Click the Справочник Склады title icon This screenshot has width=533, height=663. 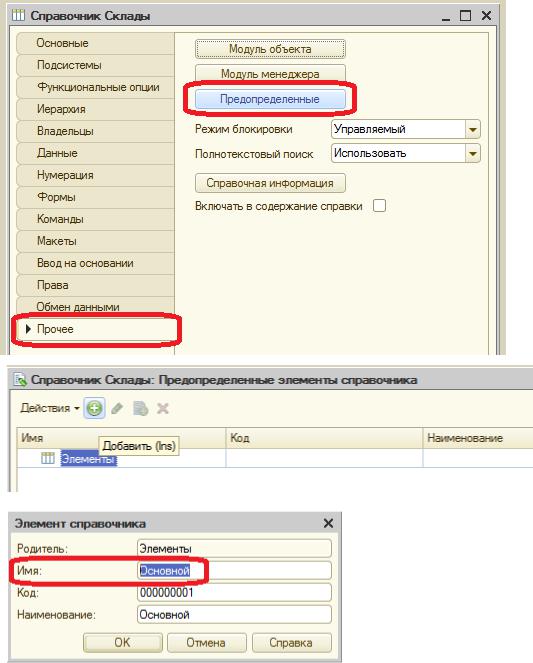pyautogui.click(x=18, y=16)
